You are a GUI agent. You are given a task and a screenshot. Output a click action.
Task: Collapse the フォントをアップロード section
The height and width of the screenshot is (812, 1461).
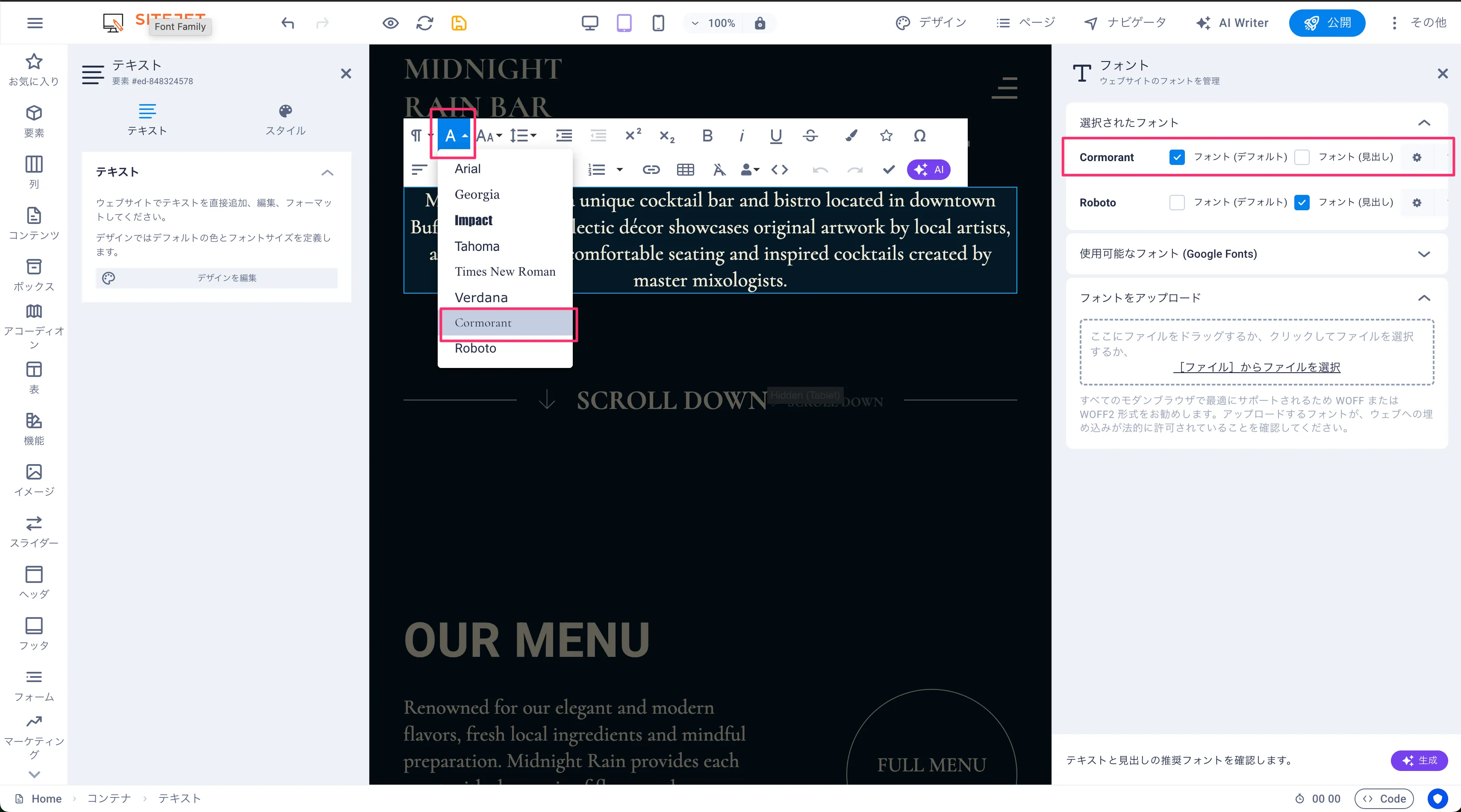1423,298
